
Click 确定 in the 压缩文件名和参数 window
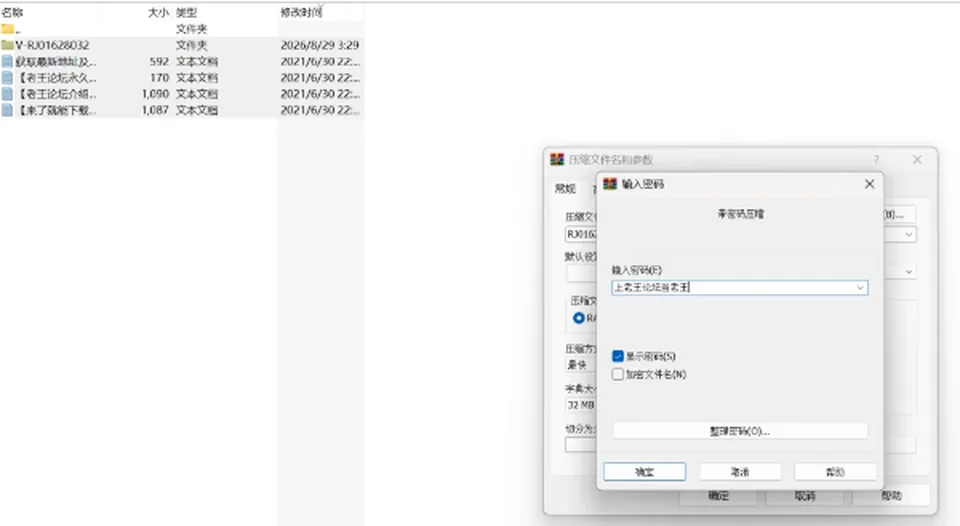pos(718,496)
